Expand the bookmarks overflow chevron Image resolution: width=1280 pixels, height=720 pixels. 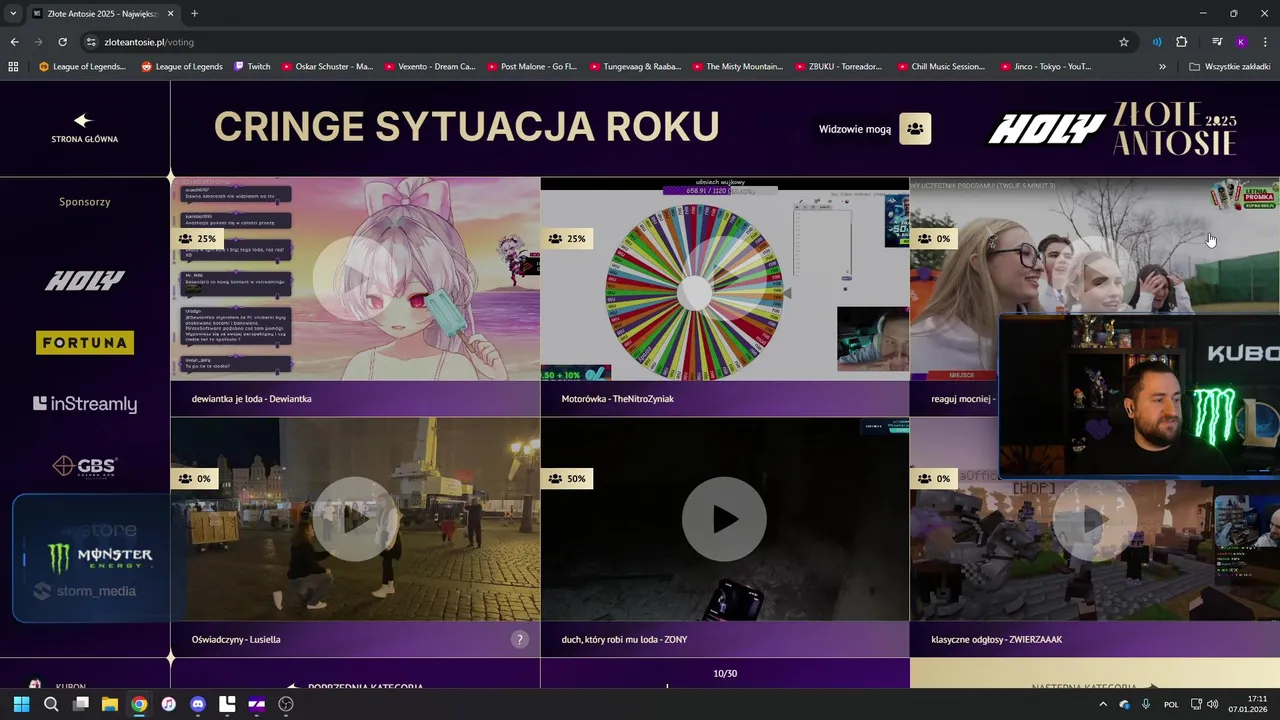(x=1162, y=67)
